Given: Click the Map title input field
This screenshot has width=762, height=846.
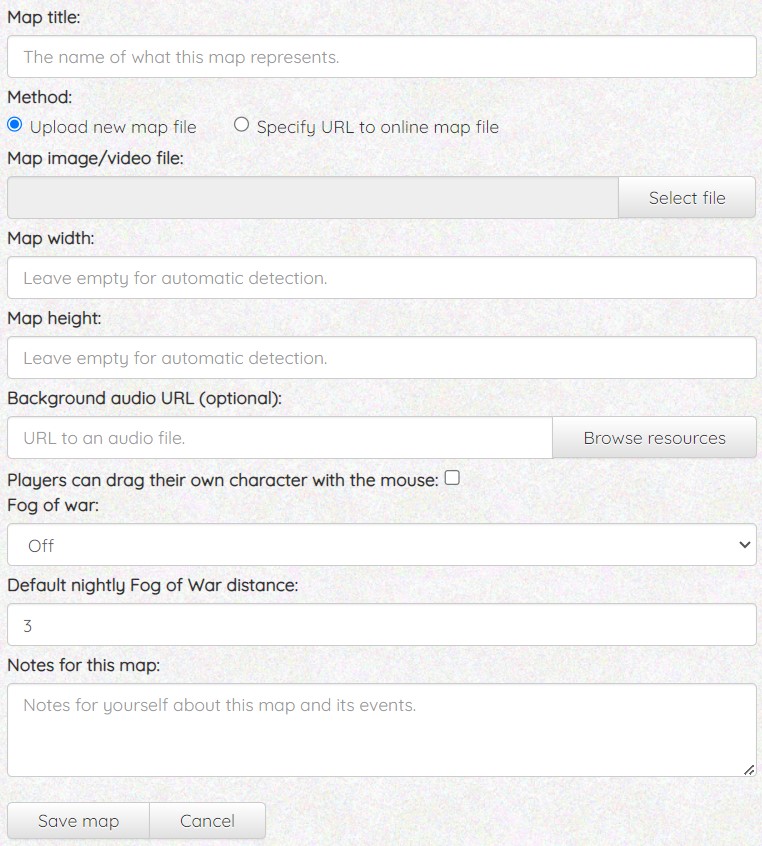Looking at the screenshot, I should 381,57.
